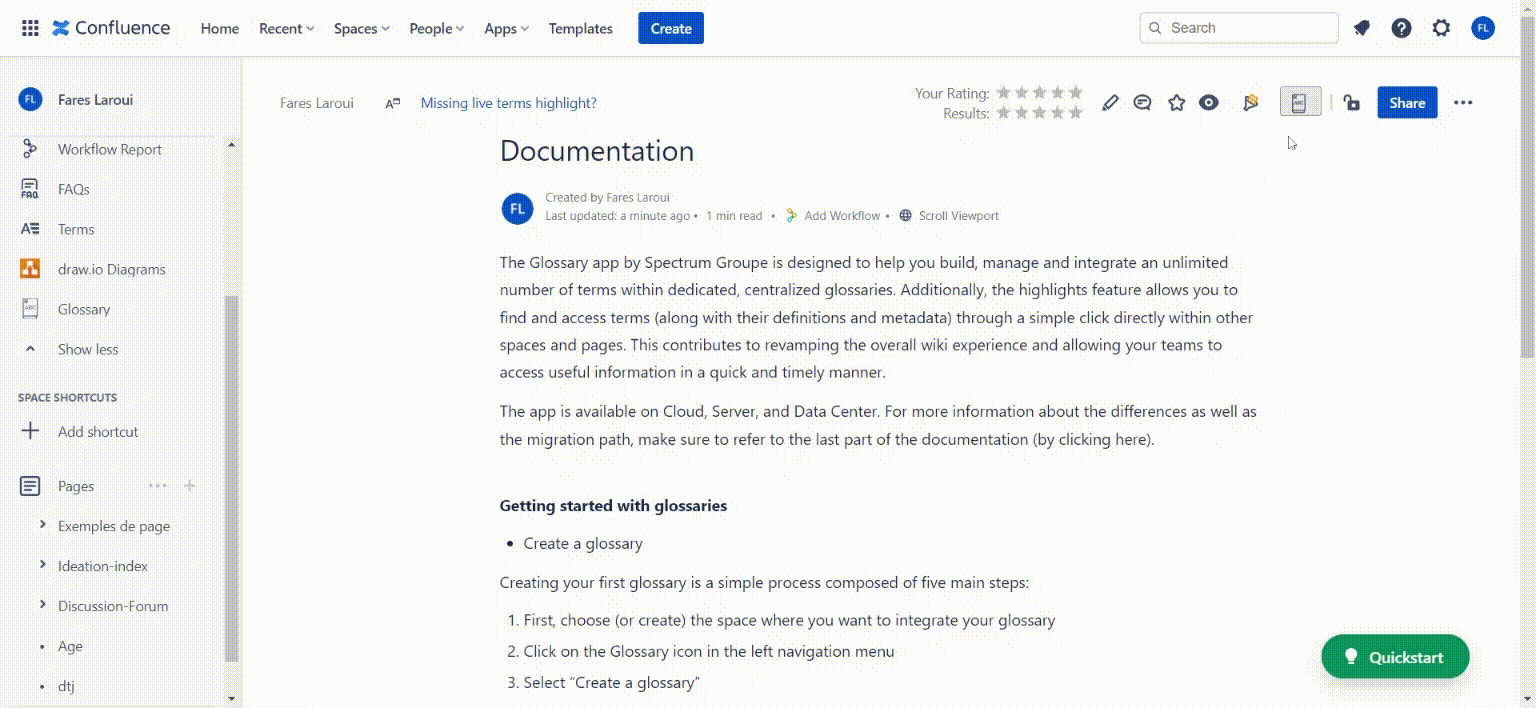Edit the page with the pencil icon

(x=1110, y=102)
